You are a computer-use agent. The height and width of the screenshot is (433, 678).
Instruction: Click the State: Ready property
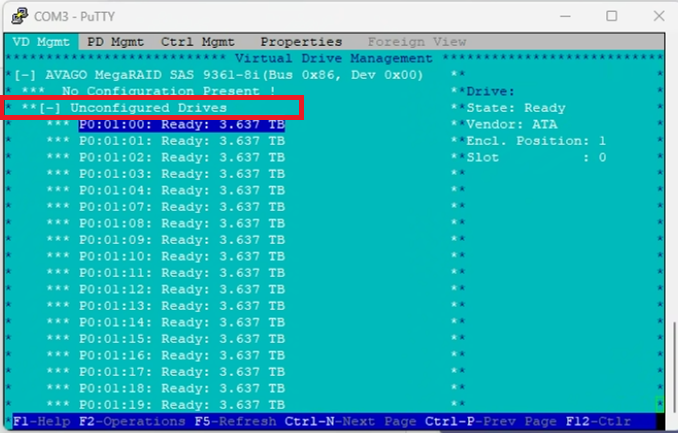click(x=516, y=108)
